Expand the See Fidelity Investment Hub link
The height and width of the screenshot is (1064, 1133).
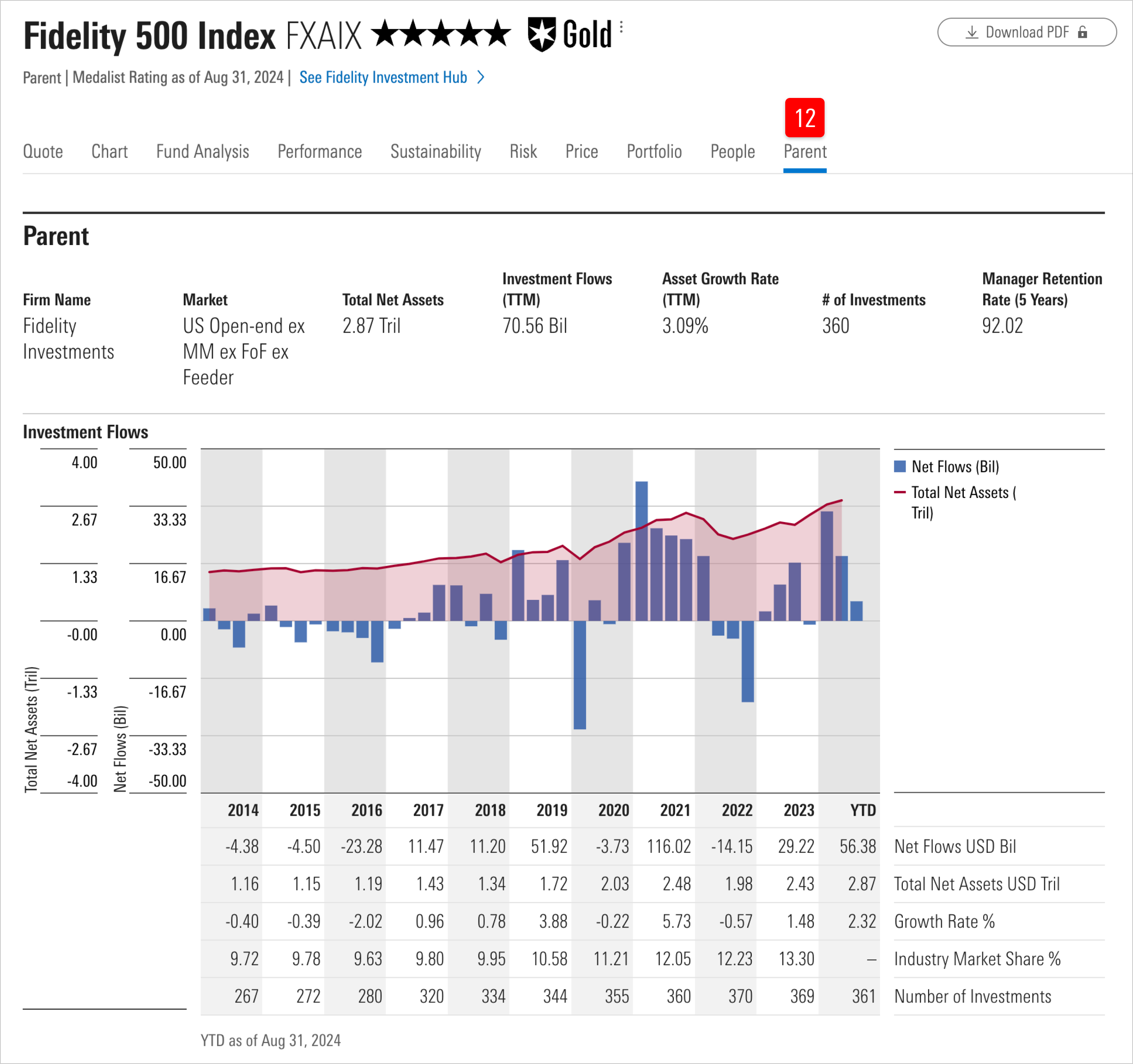(383, 77)
